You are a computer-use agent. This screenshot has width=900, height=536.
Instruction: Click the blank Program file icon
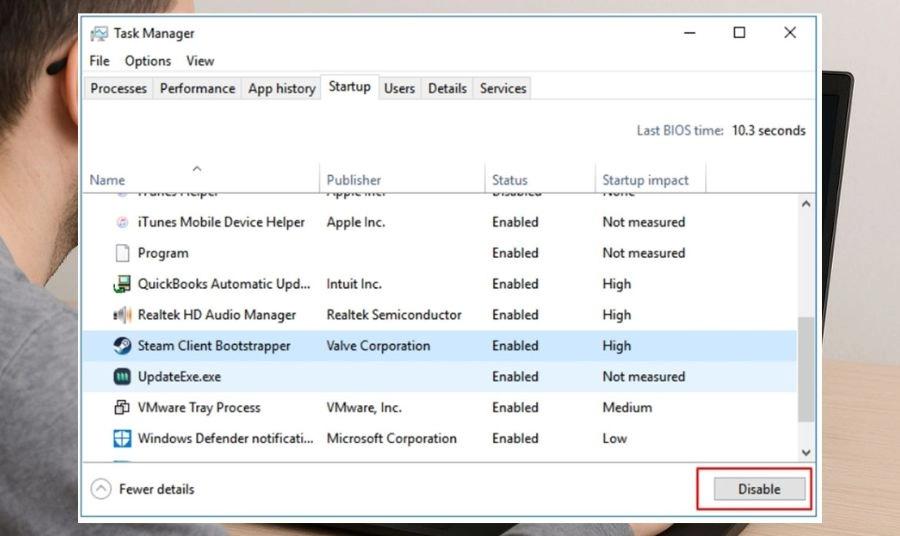click(x=122, y=253)
